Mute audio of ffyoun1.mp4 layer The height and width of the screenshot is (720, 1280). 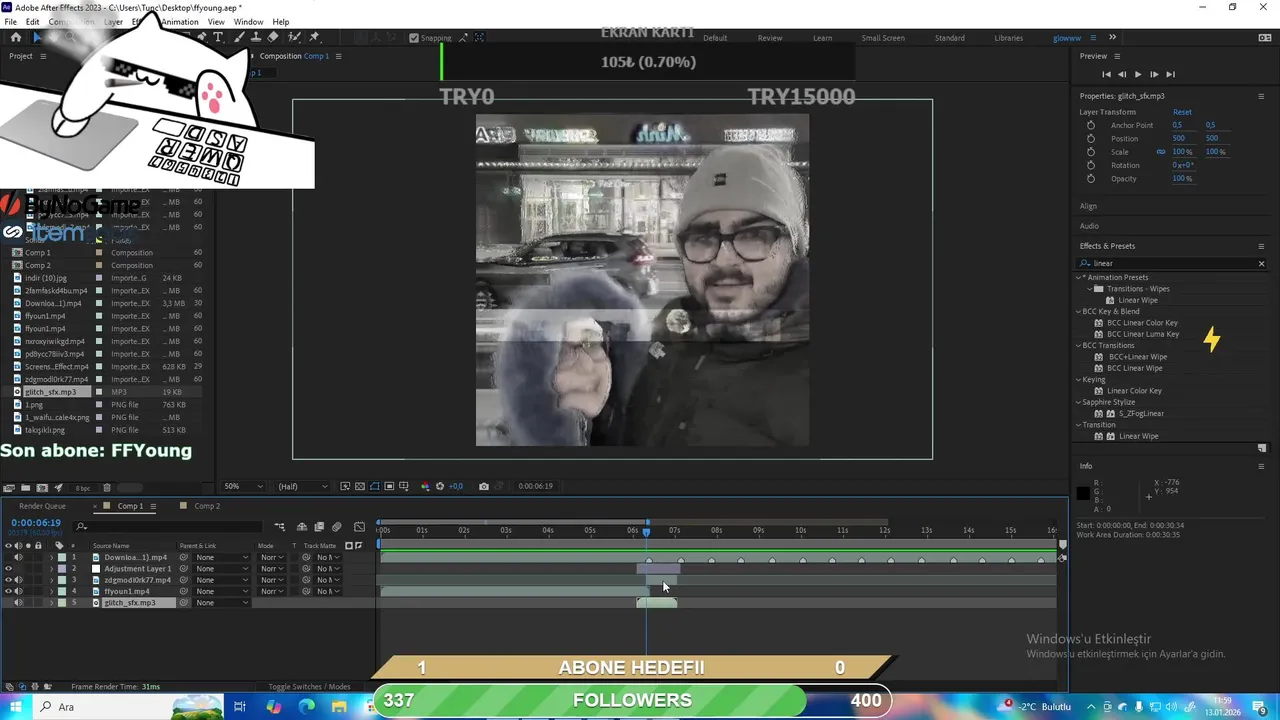pyautogui.click(x=18, y=591)
